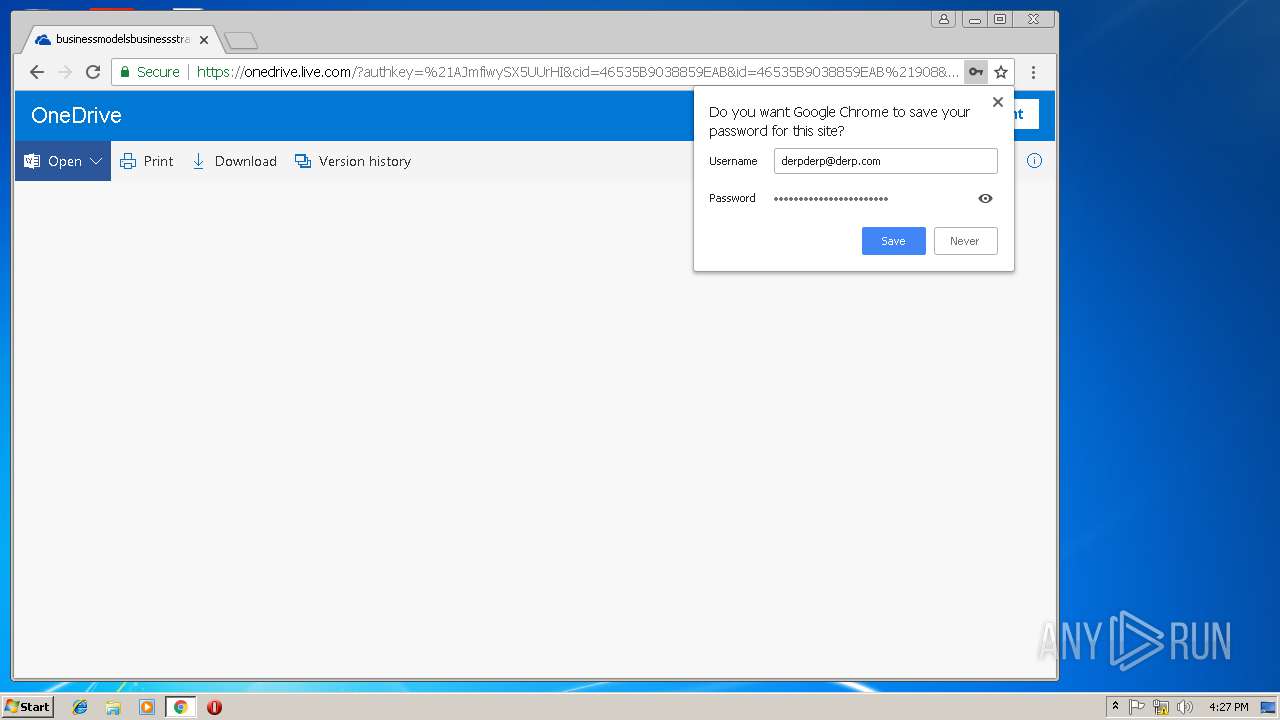Click the volume speaker tray icon

tap(1185, 707)
